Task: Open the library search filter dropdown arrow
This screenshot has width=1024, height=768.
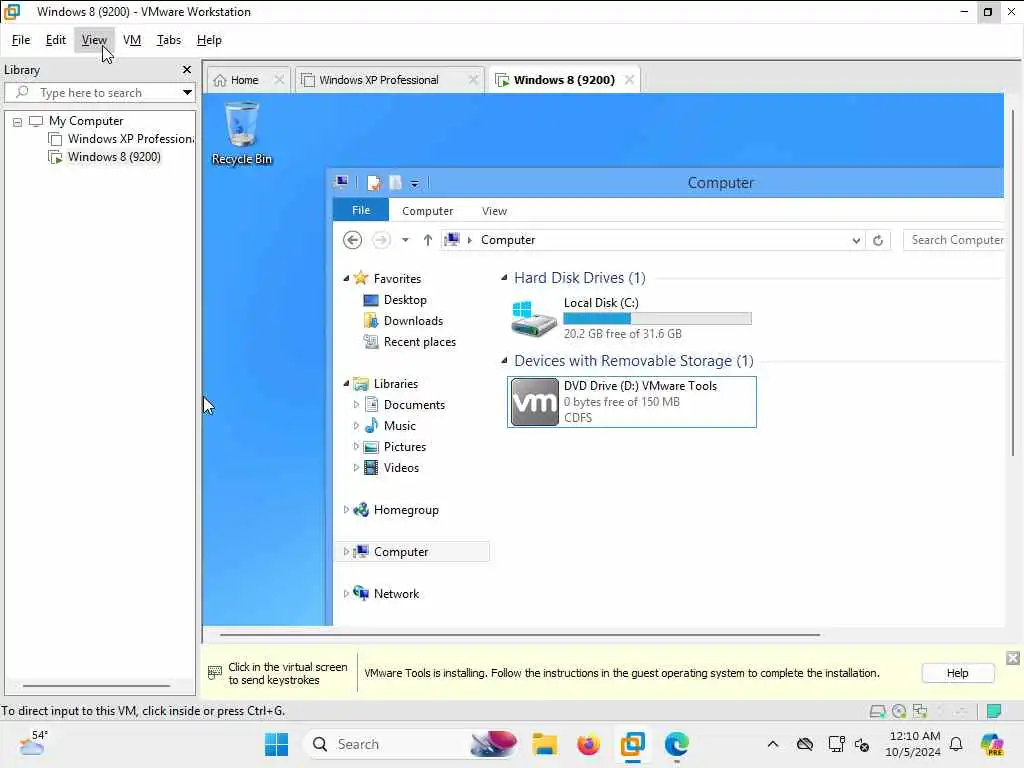Action: [x=187, y=92]
